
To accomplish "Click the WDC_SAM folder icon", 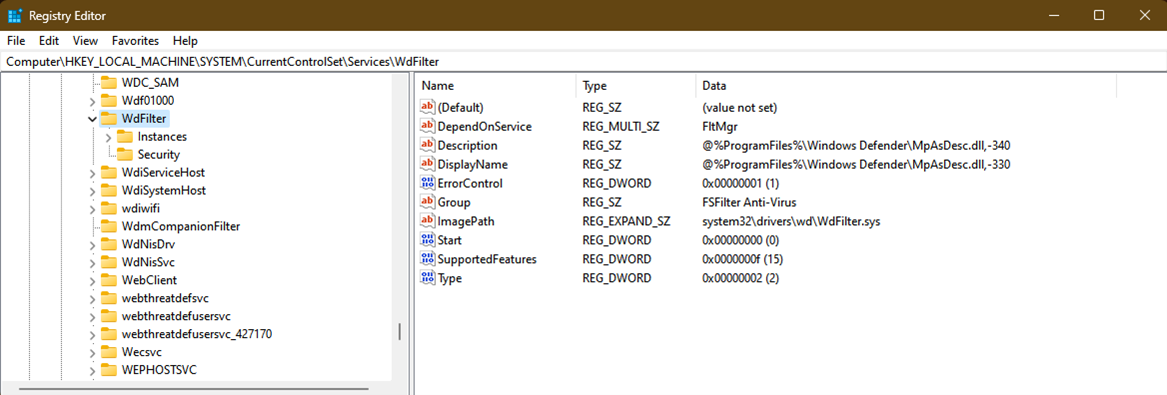I will [x=109, y=82].
